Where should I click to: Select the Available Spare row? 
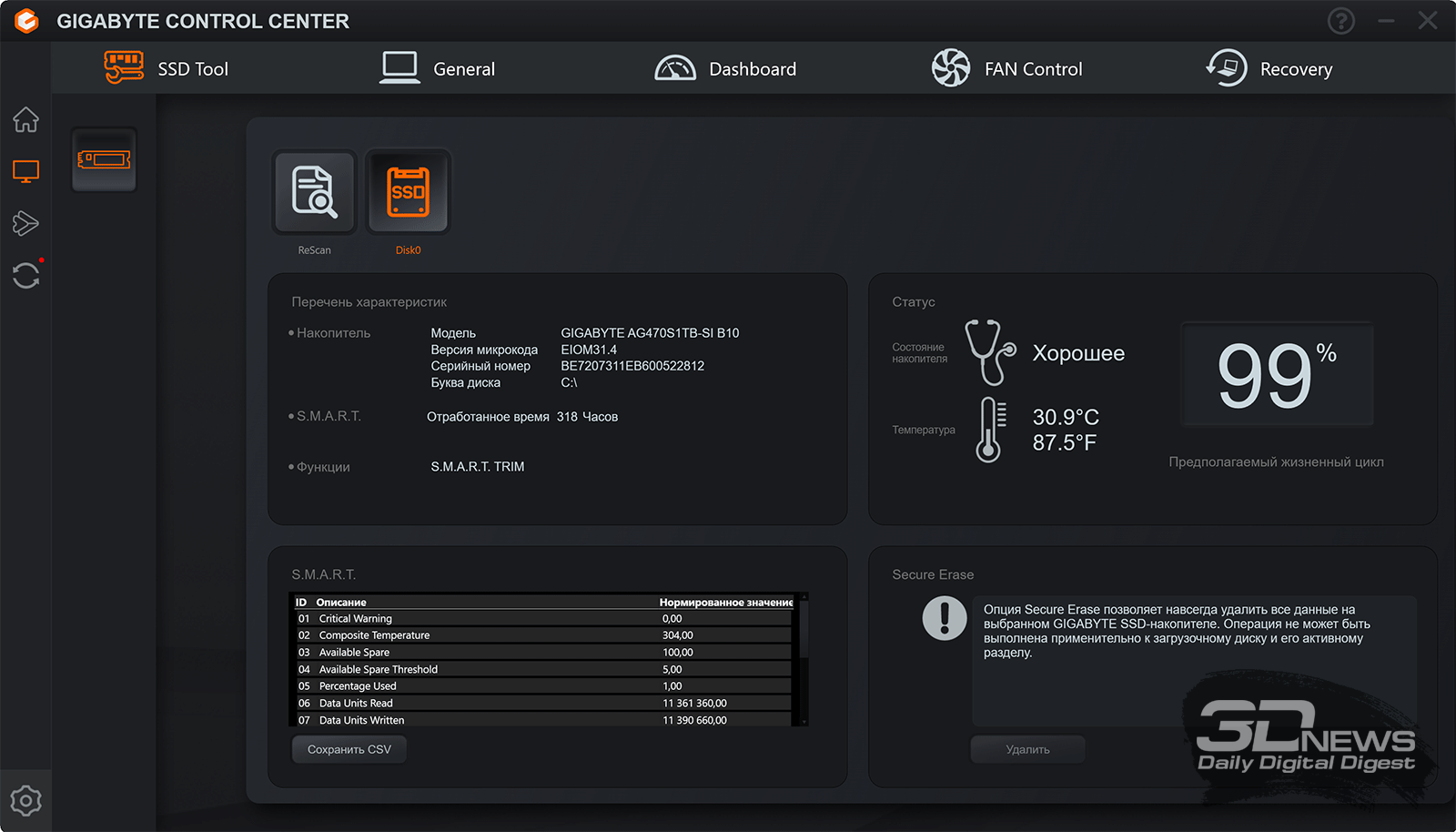tap(542, 652)
